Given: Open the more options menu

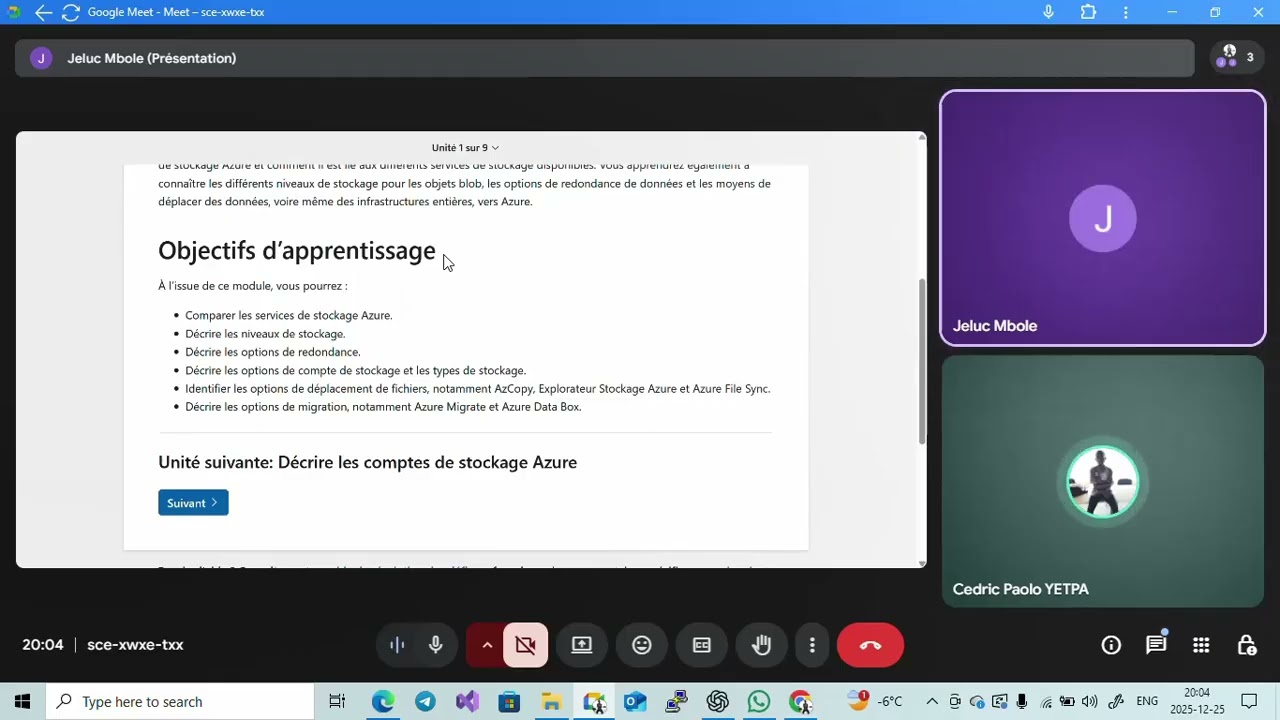Looking at the screenshot, I should [x=813, y=645].
